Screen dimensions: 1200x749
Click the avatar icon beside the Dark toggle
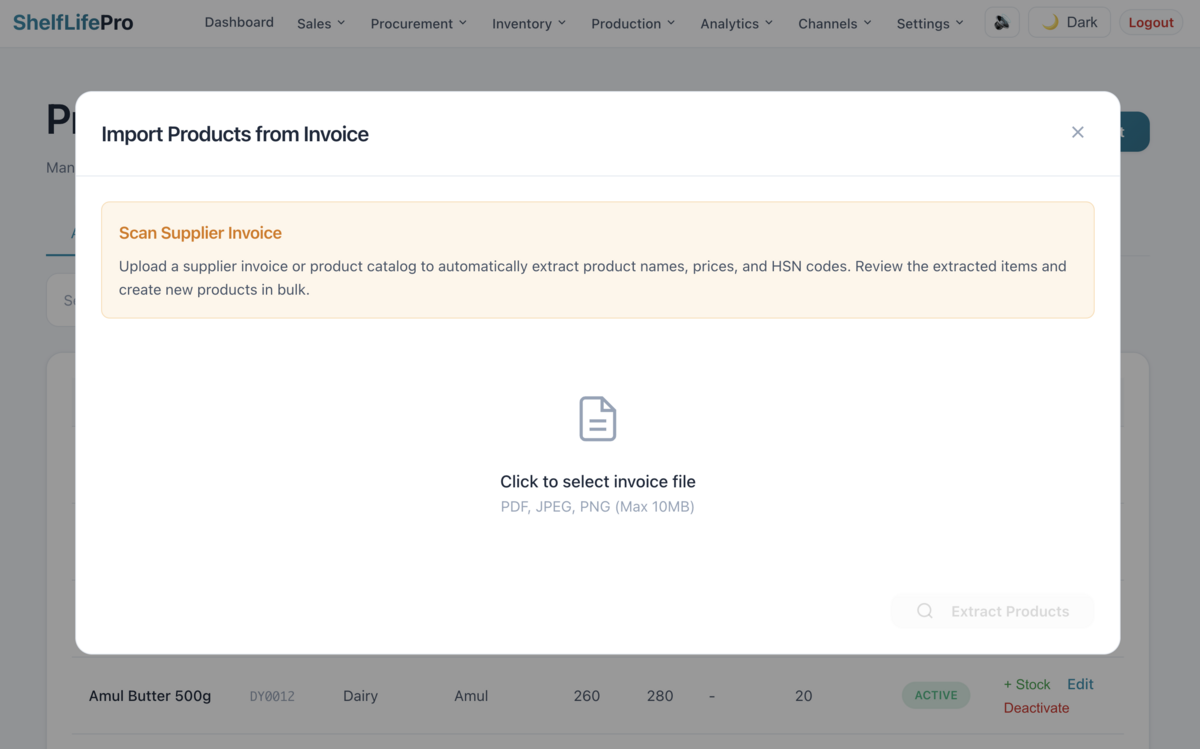pyautogui.click(x=1001, y=21)
